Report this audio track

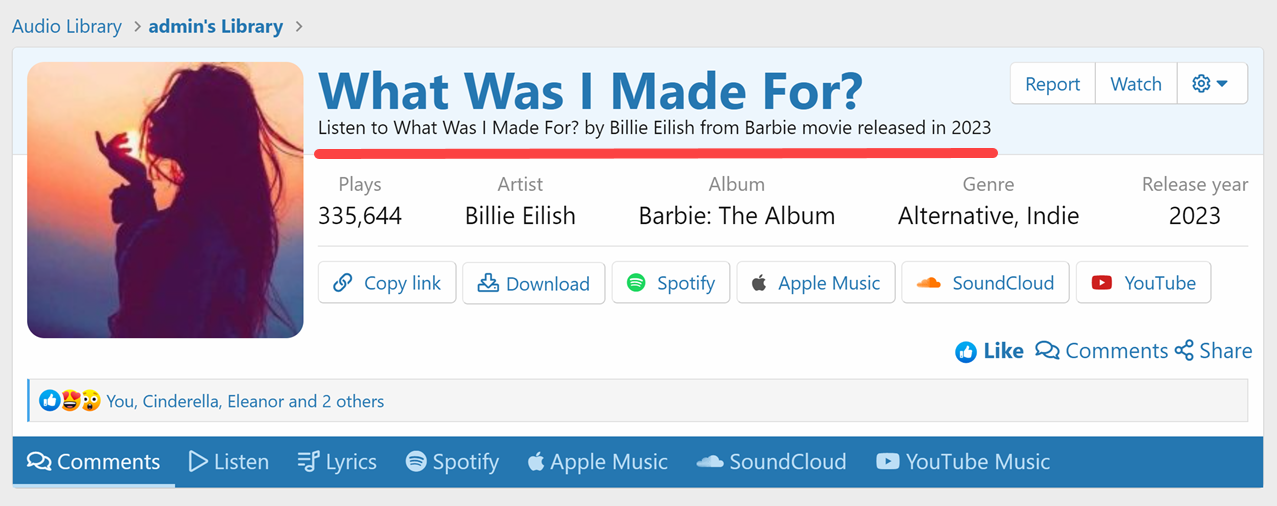pyautogui.click(x=1052, y=84)
